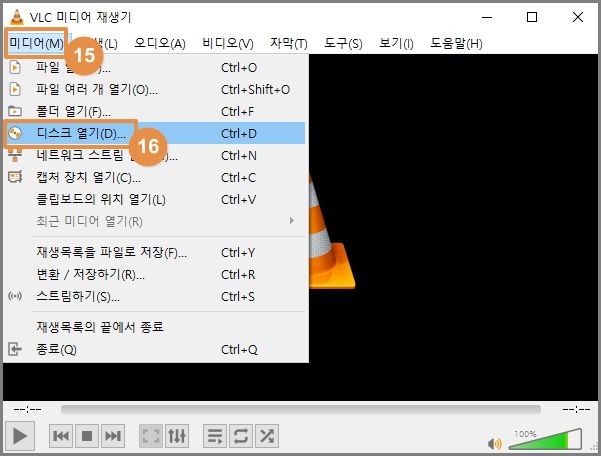601x456 pixels.
Task: Click the network stream icon
Action: click(x=15, y=155)
